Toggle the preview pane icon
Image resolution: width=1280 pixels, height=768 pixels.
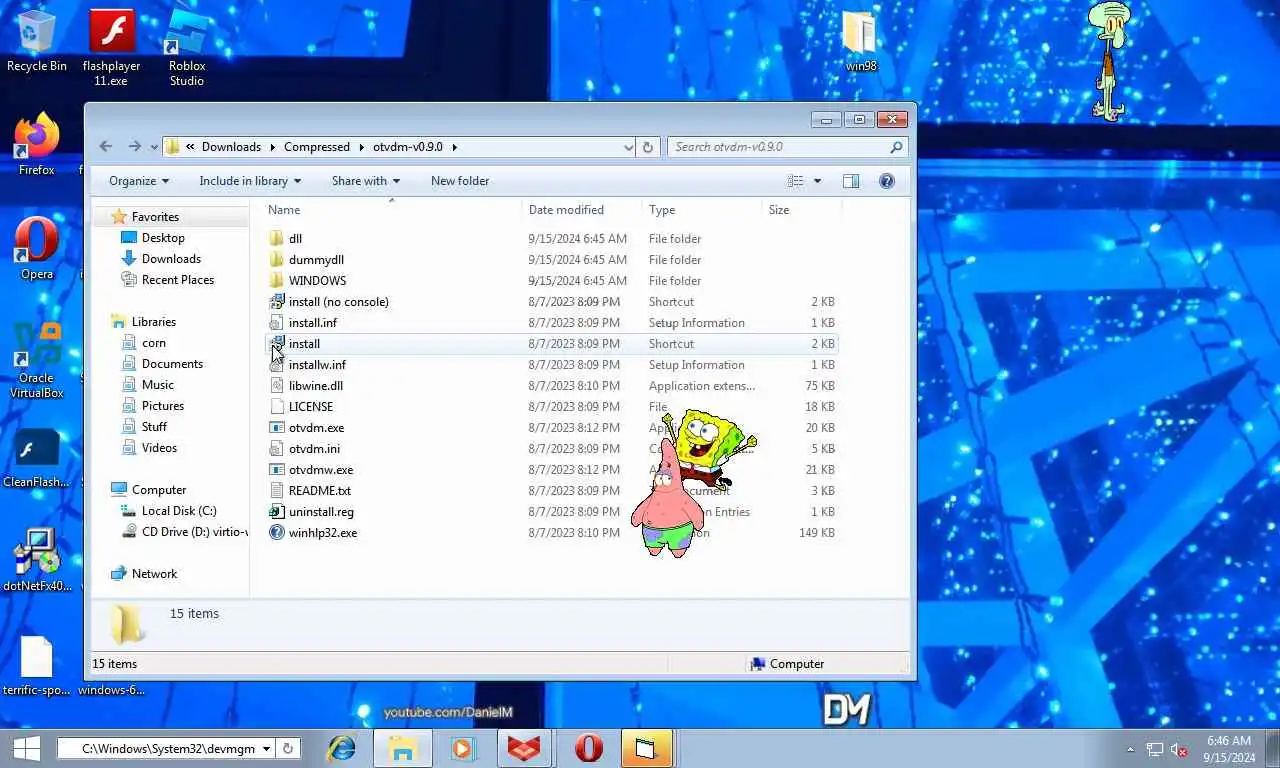(x=851, y=181)
